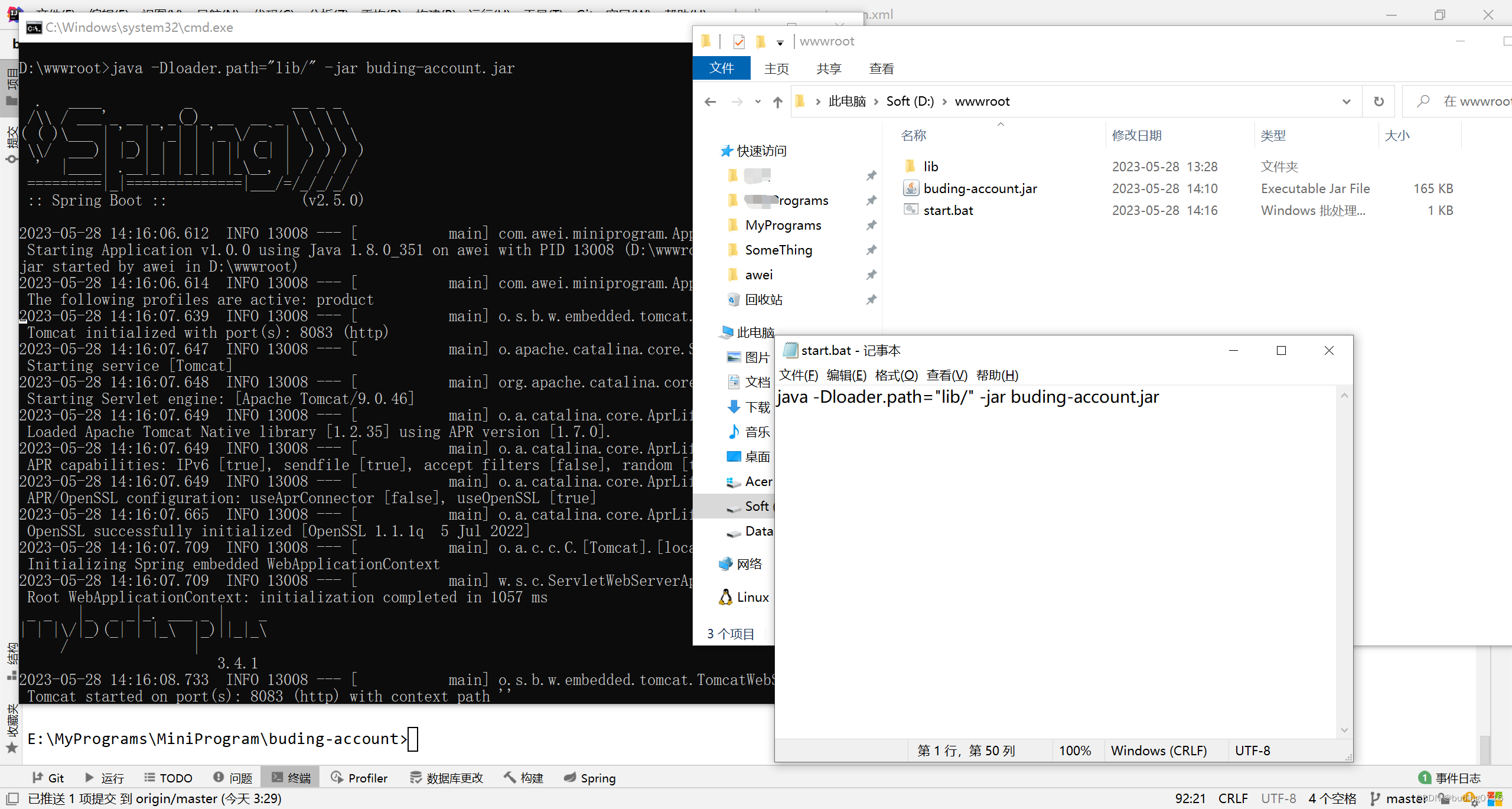The image size is (1512, 809).
Task: Open the Profiler tool window
Action: coord(359,778)
